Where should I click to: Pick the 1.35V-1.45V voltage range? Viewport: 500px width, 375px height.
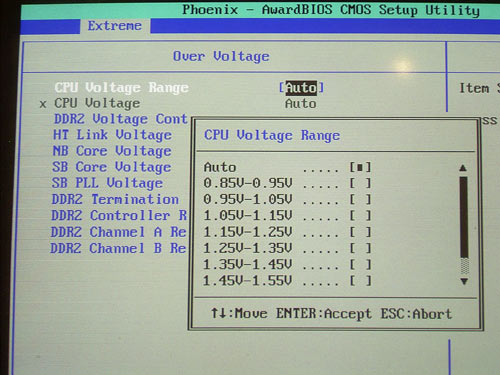click(x=287, y=264)
